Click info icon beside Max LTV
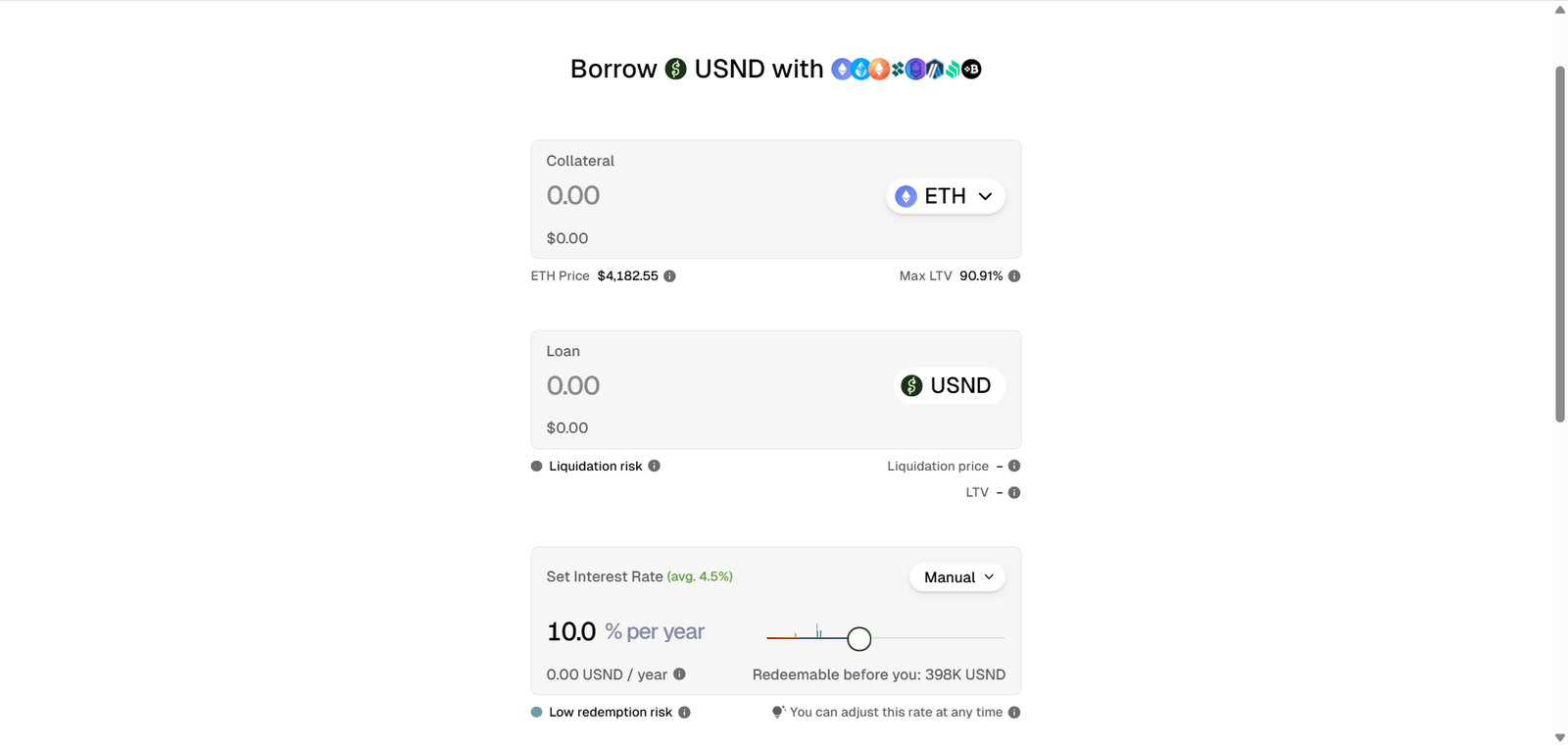1568x745 pixels. 1014,276
